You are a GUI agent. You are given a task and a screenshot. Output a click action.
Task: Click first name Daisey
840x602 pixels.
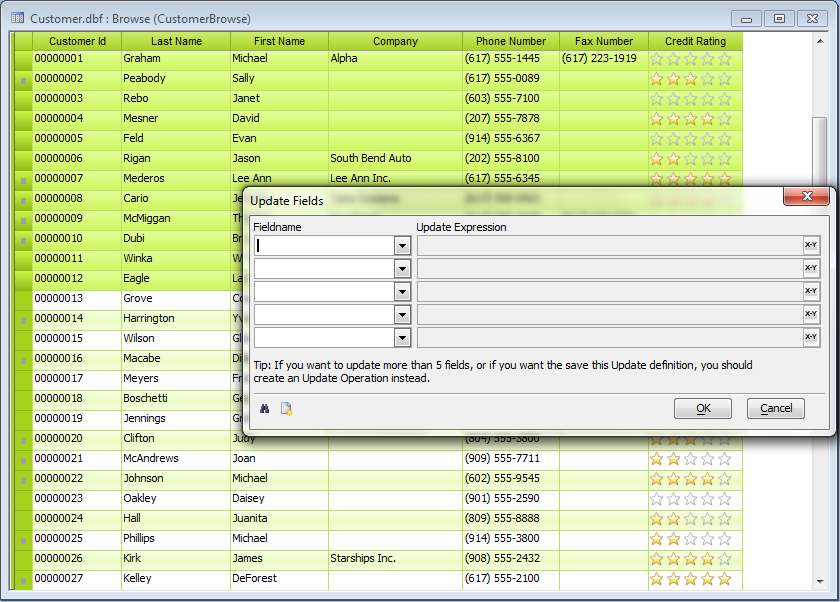pos(248,498)
